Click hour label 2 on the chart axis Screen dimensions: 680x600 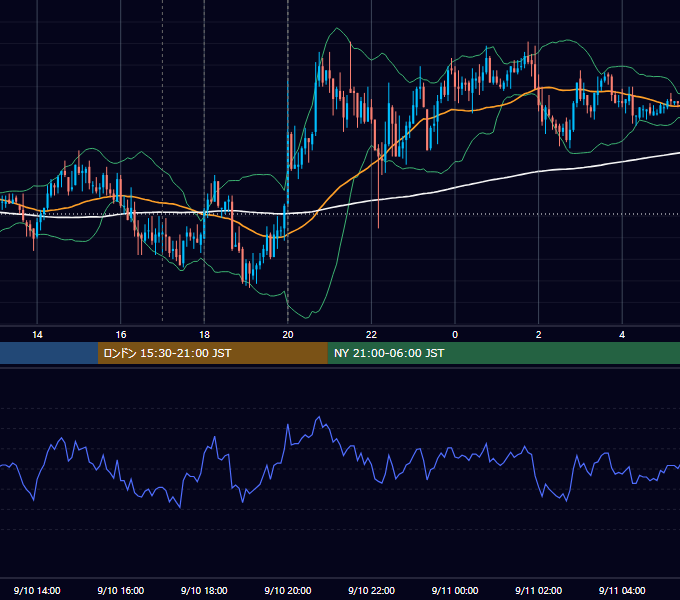539,335
